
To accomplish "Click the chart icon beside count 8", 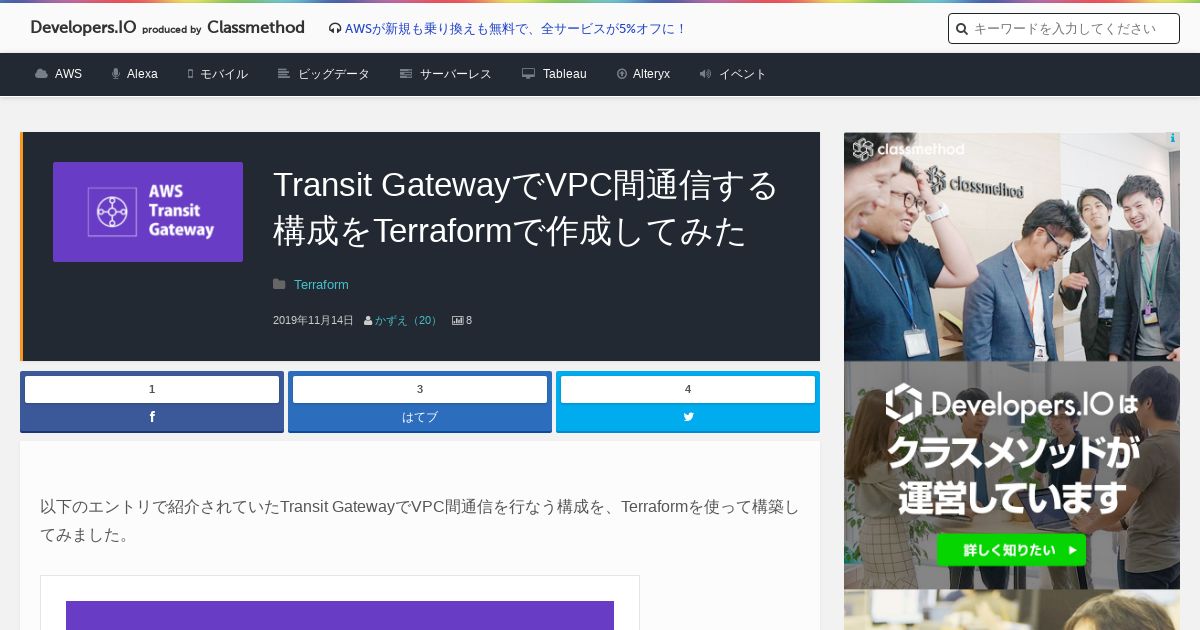I will [458, 321].
